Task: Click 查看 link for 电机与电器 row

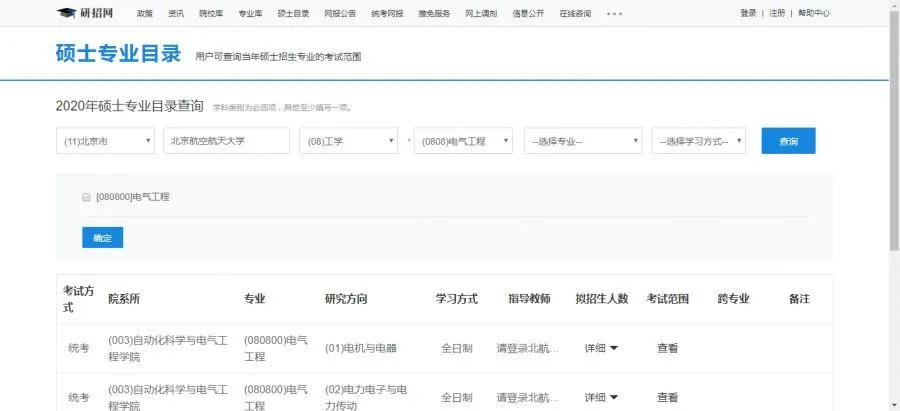Action: point(667,349)
